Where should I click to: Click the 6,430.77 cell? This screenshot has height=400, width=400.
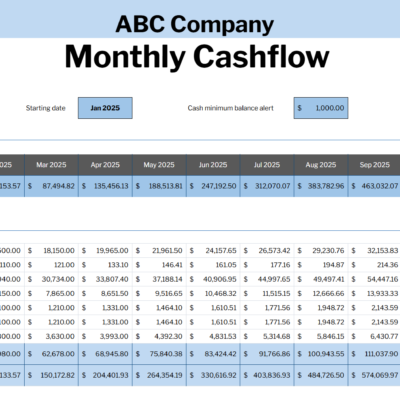click(374, 337)
